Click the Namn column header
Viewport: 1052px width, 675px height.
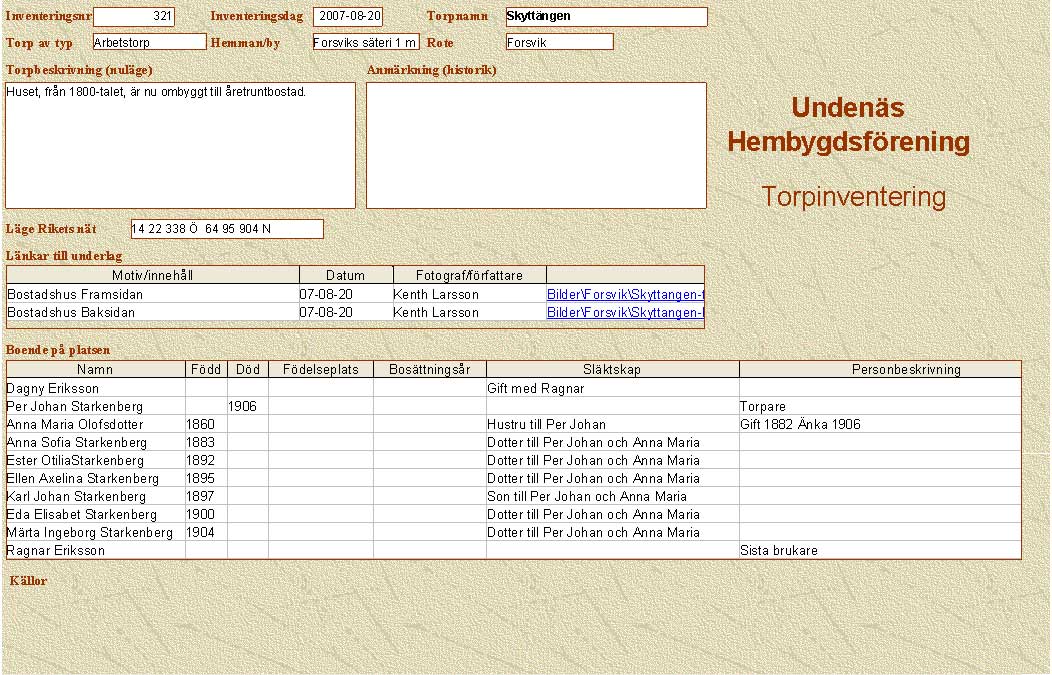tap(95, 370)
